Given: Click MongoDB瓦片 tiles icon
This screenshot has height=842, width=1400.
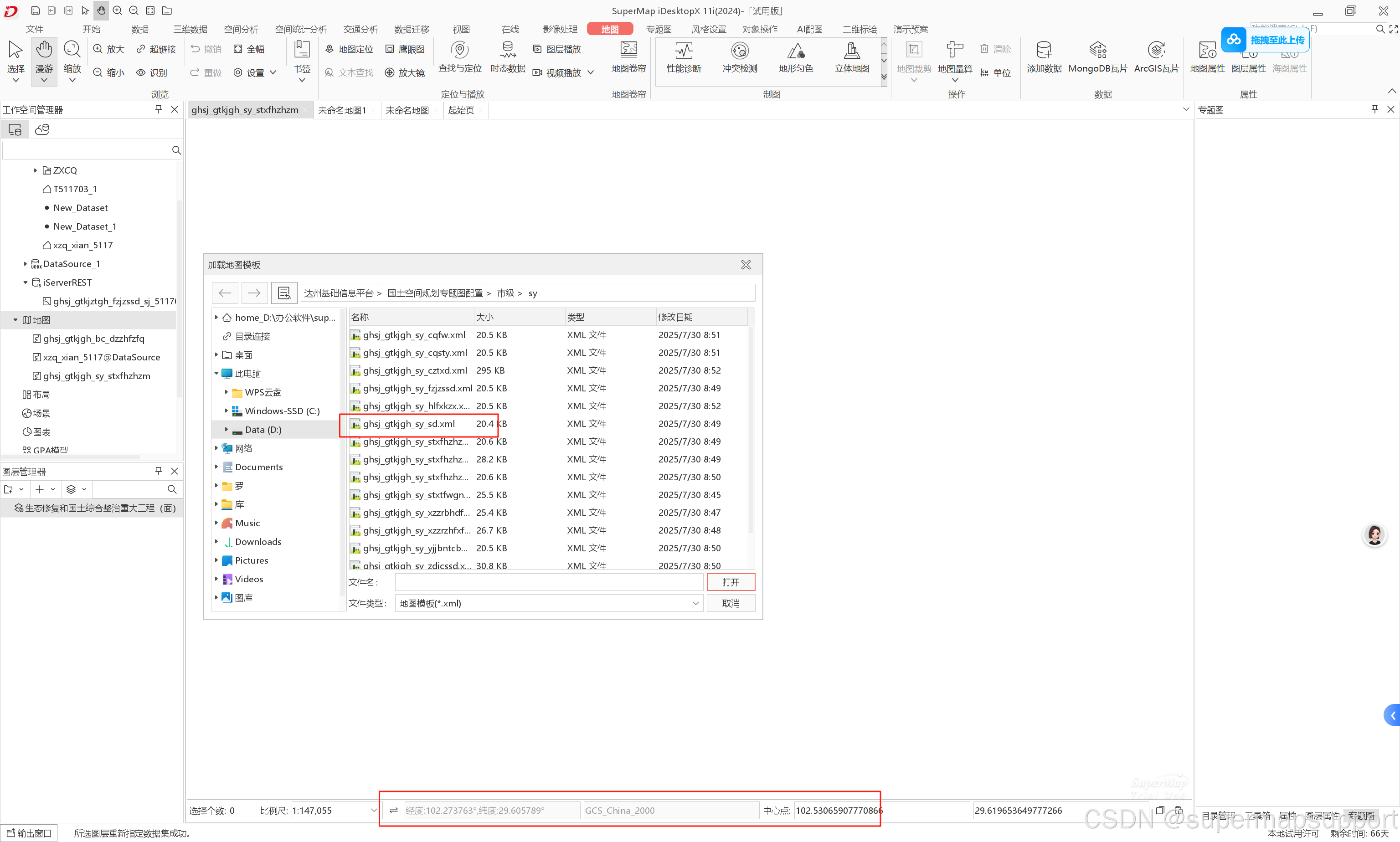Looking at the screenshot, I should pos(1097,57).
